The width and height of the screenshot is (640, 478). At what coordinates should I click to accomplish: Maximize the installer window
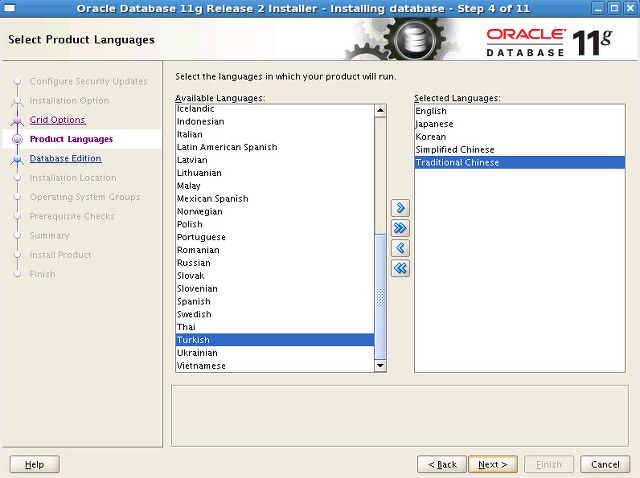[x=613, y=8]
